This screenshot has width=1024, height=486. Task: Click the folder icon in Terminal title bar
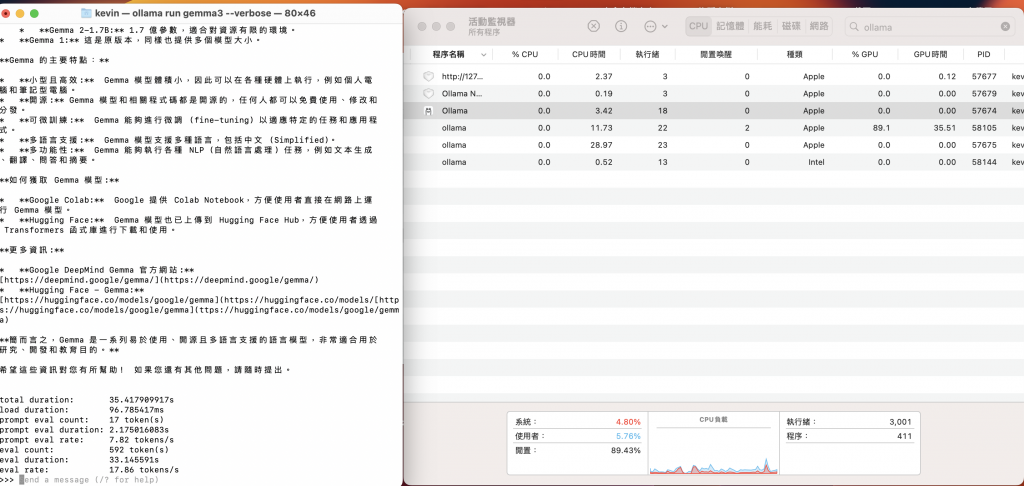tap(86, 13)
